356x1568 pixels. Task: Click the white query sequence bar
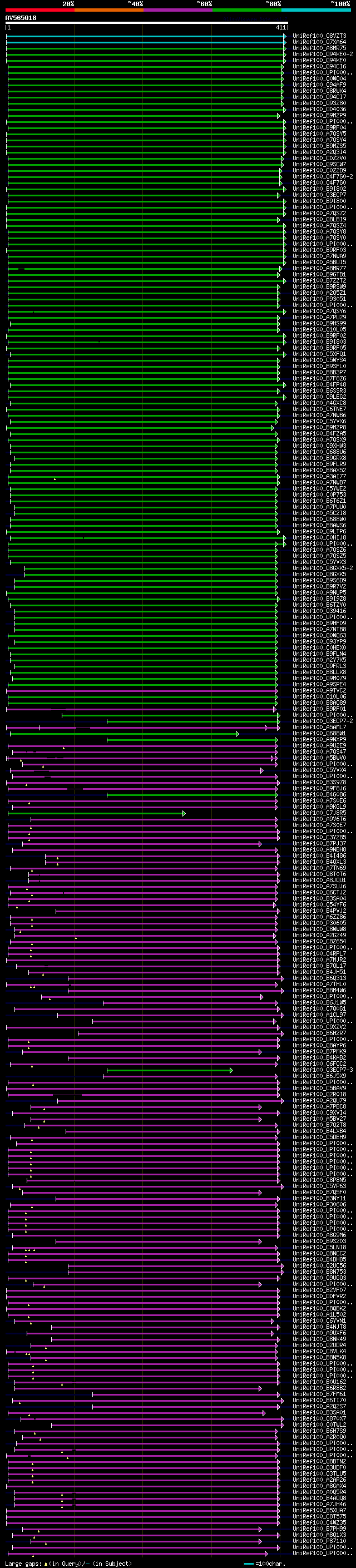tap(147, 23)
